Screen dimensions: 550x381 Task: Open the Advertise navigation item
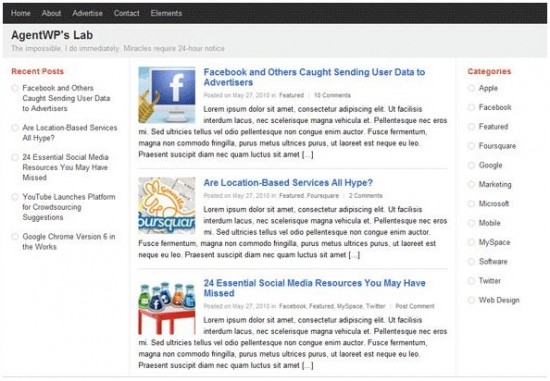[87, 13]
